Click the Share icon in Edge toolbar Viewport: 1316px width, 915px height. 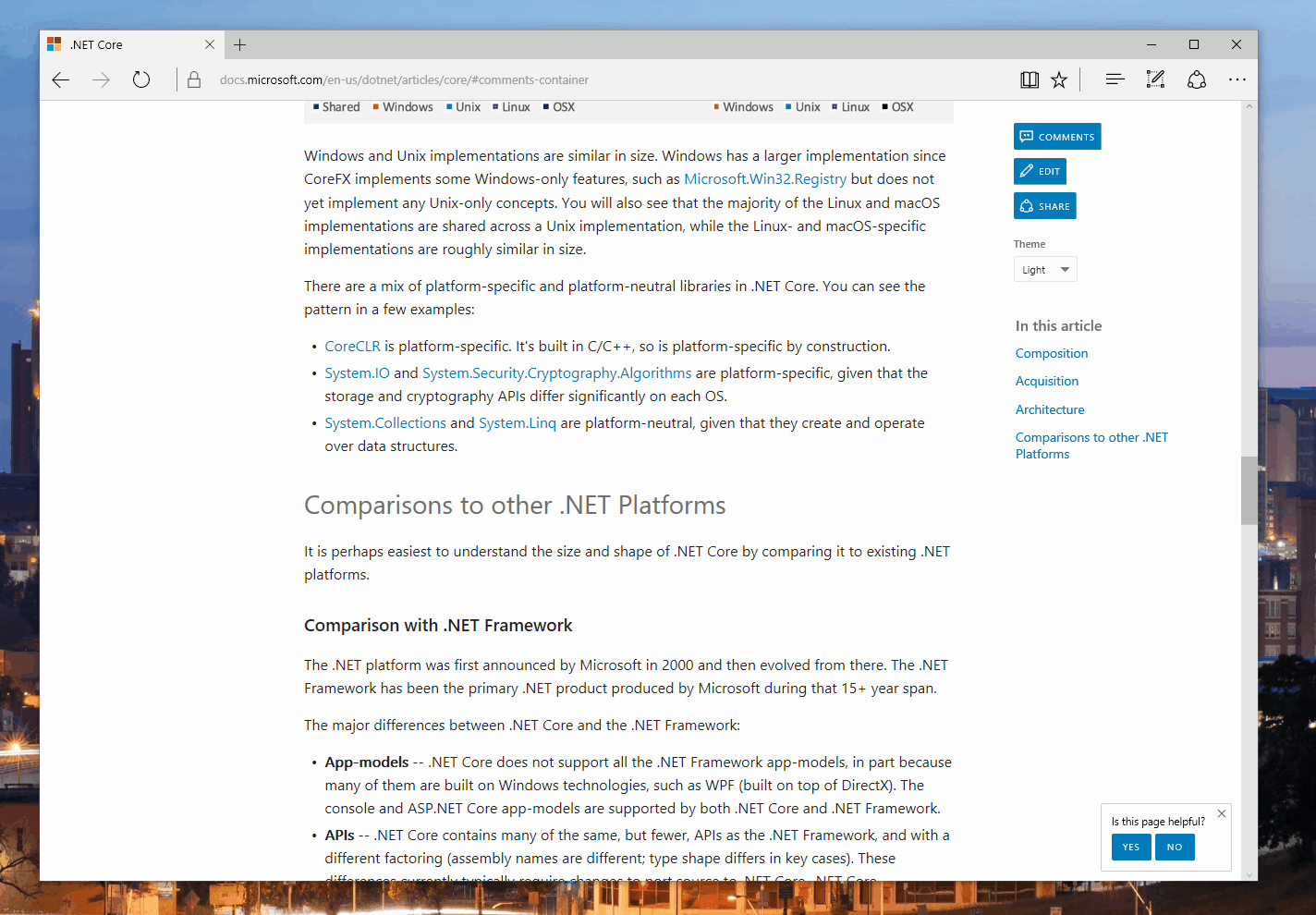click(1197, 80)
